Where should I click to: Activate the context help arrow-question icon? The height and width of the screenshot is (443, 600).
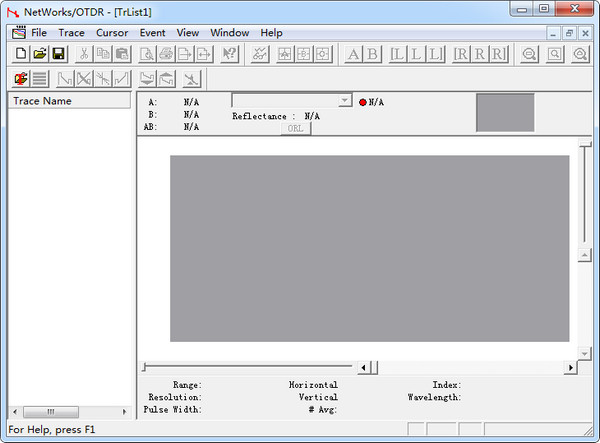(230, 54)
